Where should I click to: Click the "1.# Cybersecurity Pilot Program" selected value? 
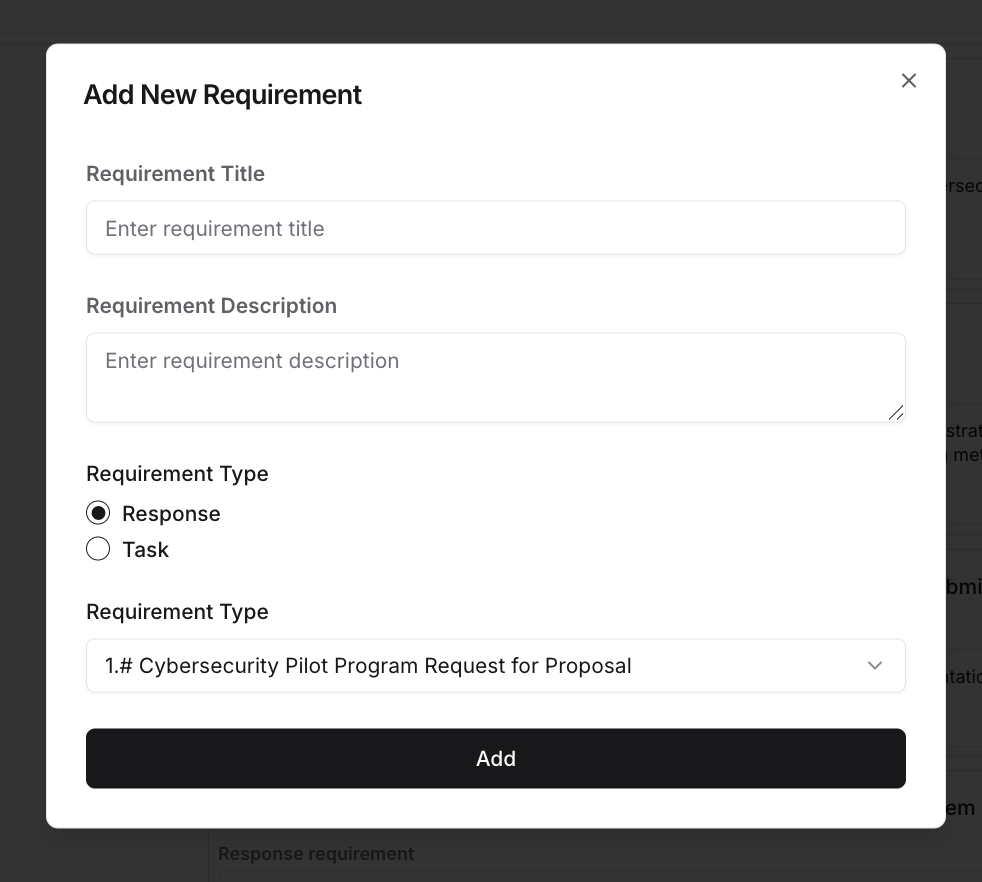pyautogui.click(x=368, y=666)
